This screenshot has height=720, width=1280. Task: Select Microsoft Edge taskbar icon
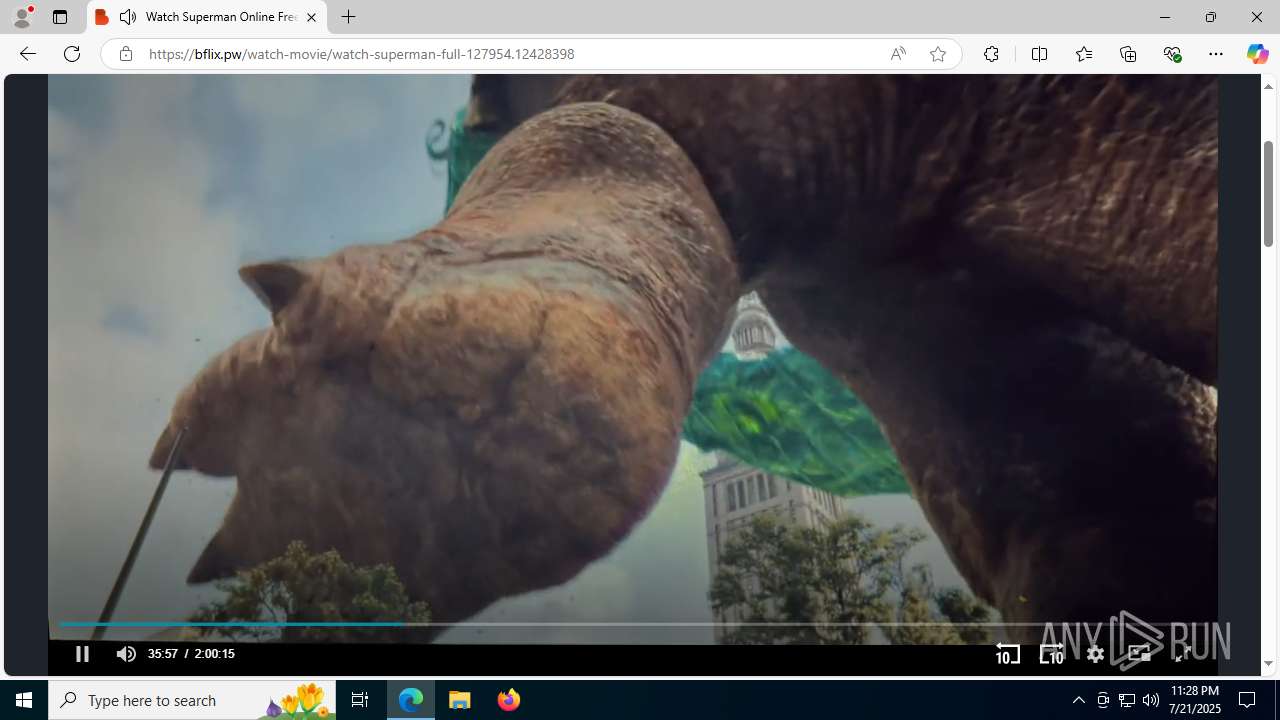[x=411, y=700]
